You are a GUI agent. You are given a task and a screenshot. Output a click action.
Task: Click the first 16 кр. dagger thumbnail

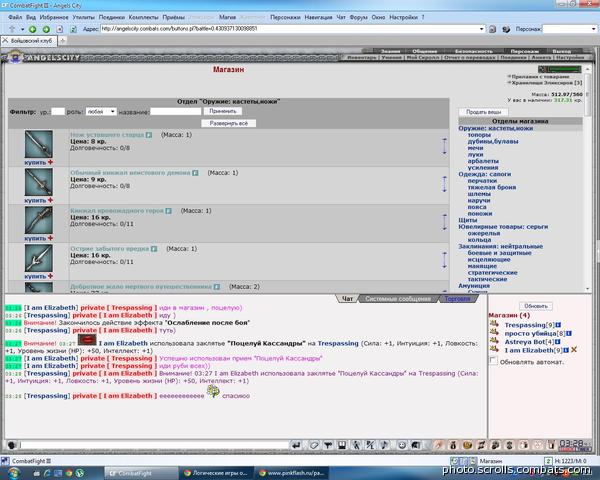[x=39, y=220]
